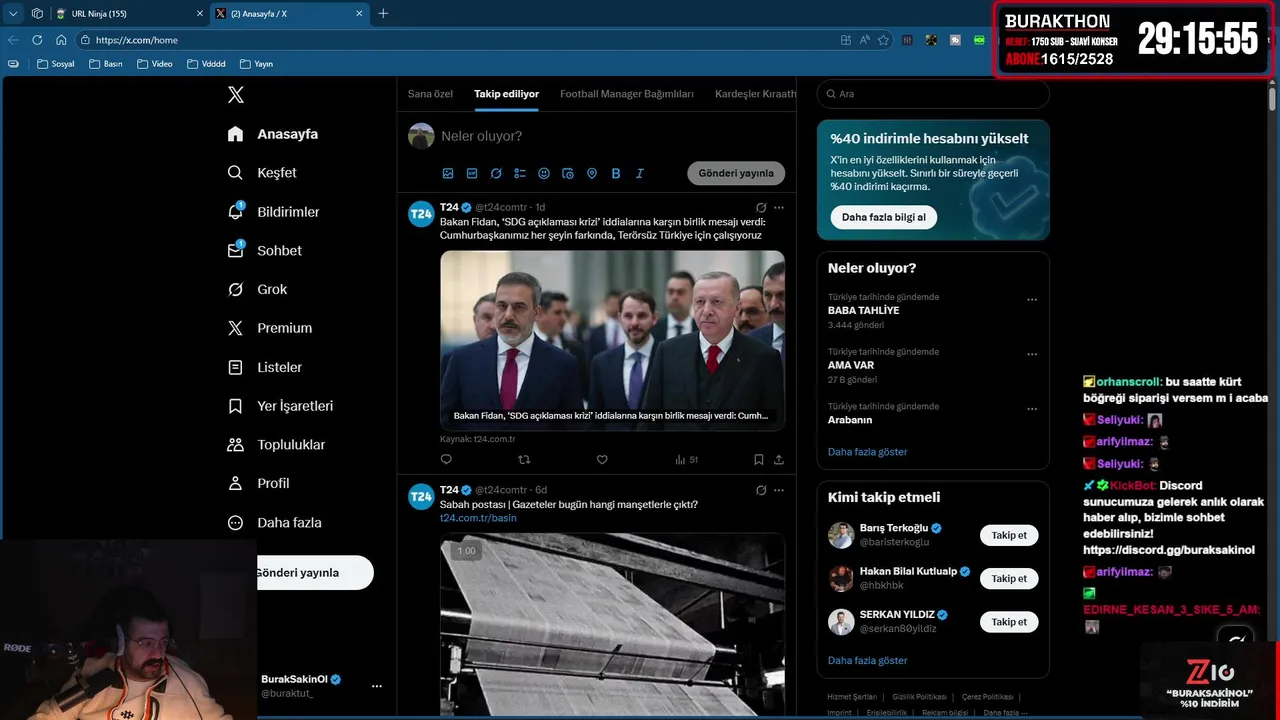Follow SERKAN YILDIZ
Image resolution: width=1280 pixels, height=720 pixels.
click(1009, 622)
